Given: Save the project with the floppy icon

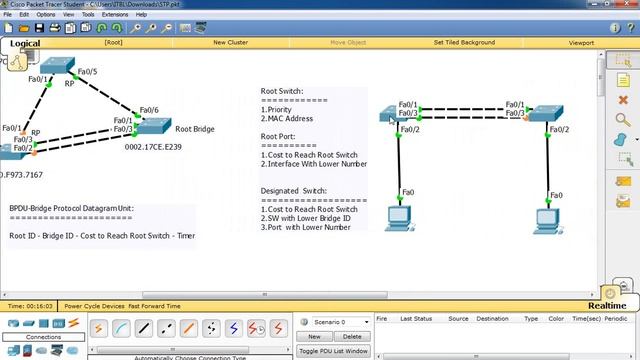Looking at the screenshot, I should click(39, 28).
